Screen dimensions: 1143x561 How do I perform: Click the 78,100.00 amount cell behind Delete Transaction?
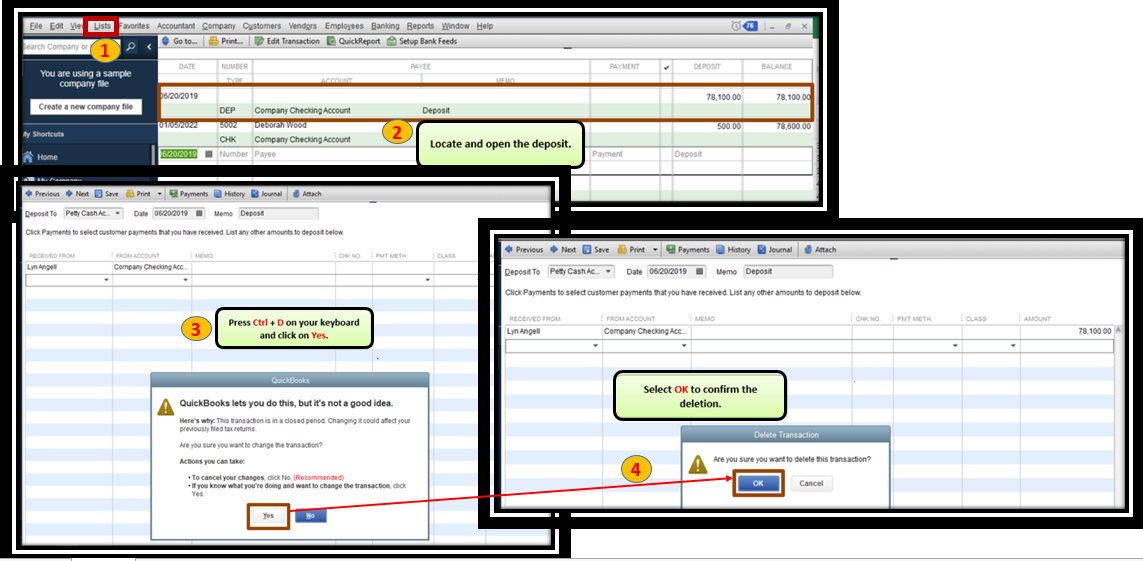(x=1067, y=331)
